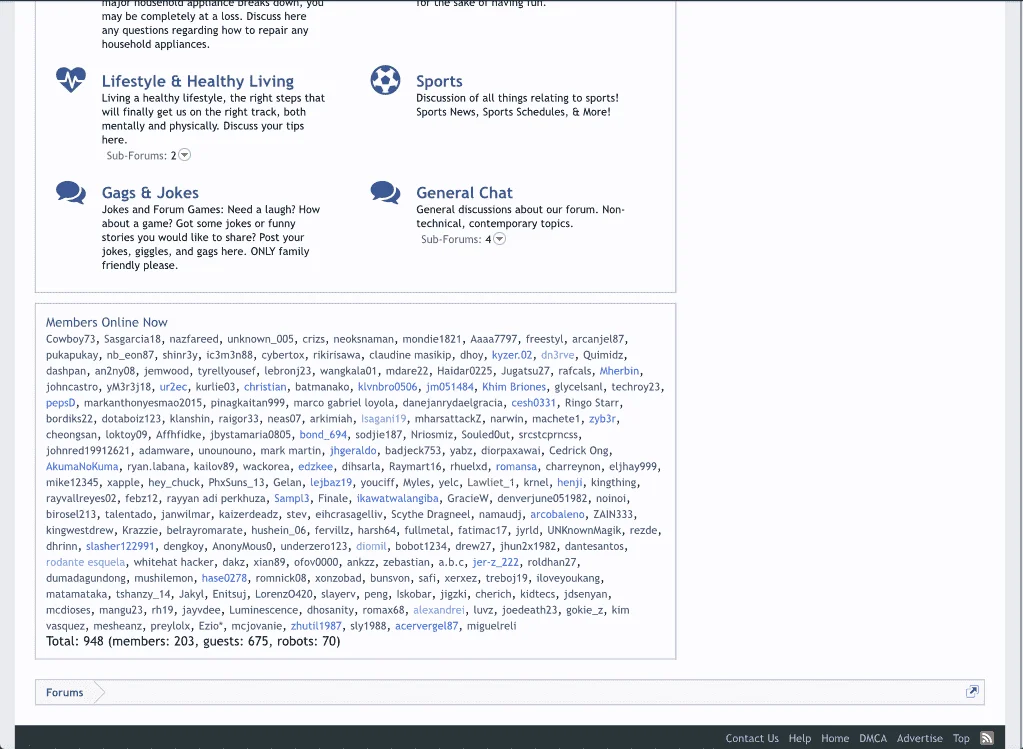View member alexandrei profile
The height and width of the screenshot is (749, 1023).
point(439,610)
